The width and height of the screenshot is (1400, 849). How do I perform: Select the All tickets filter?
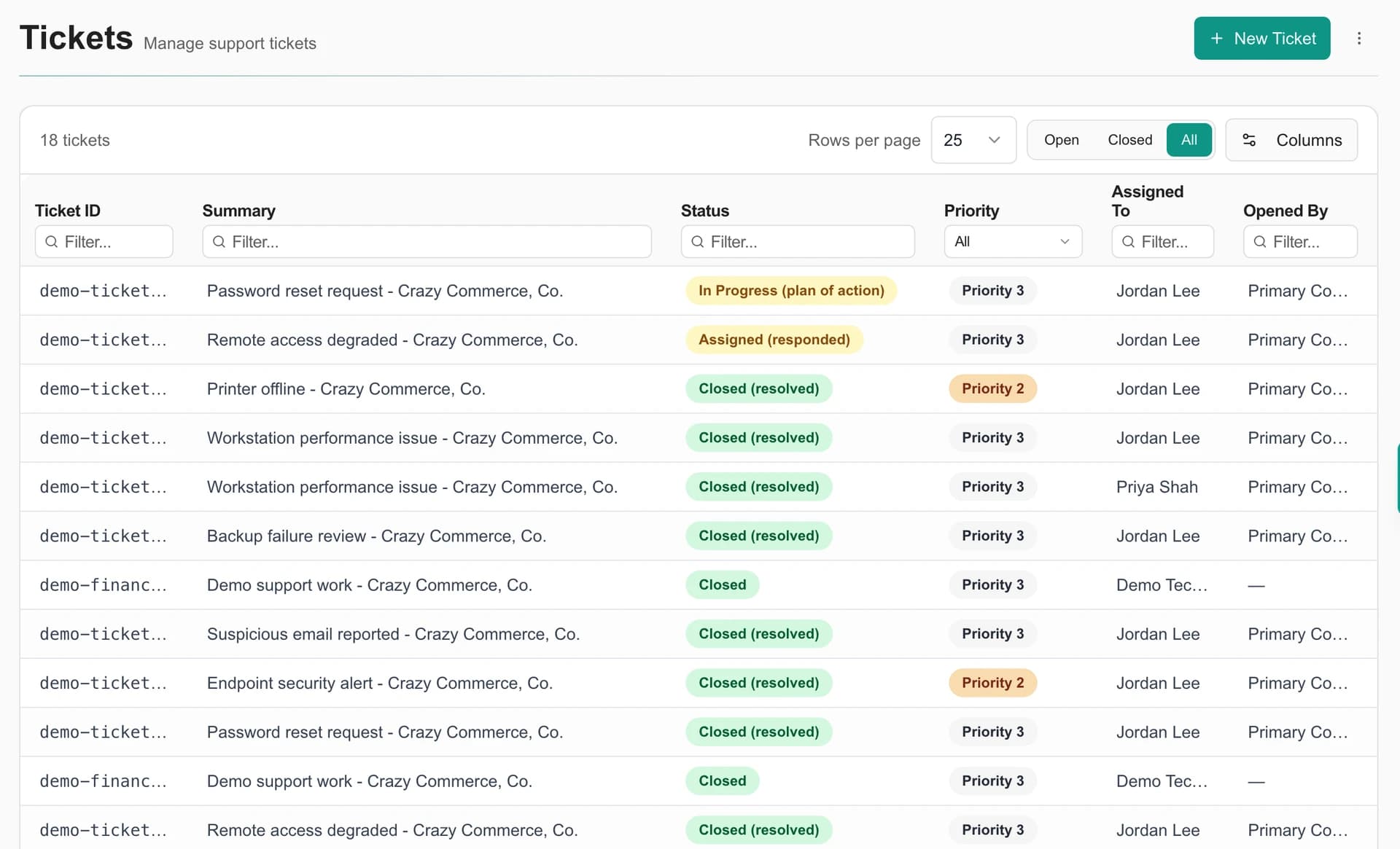1189,140
